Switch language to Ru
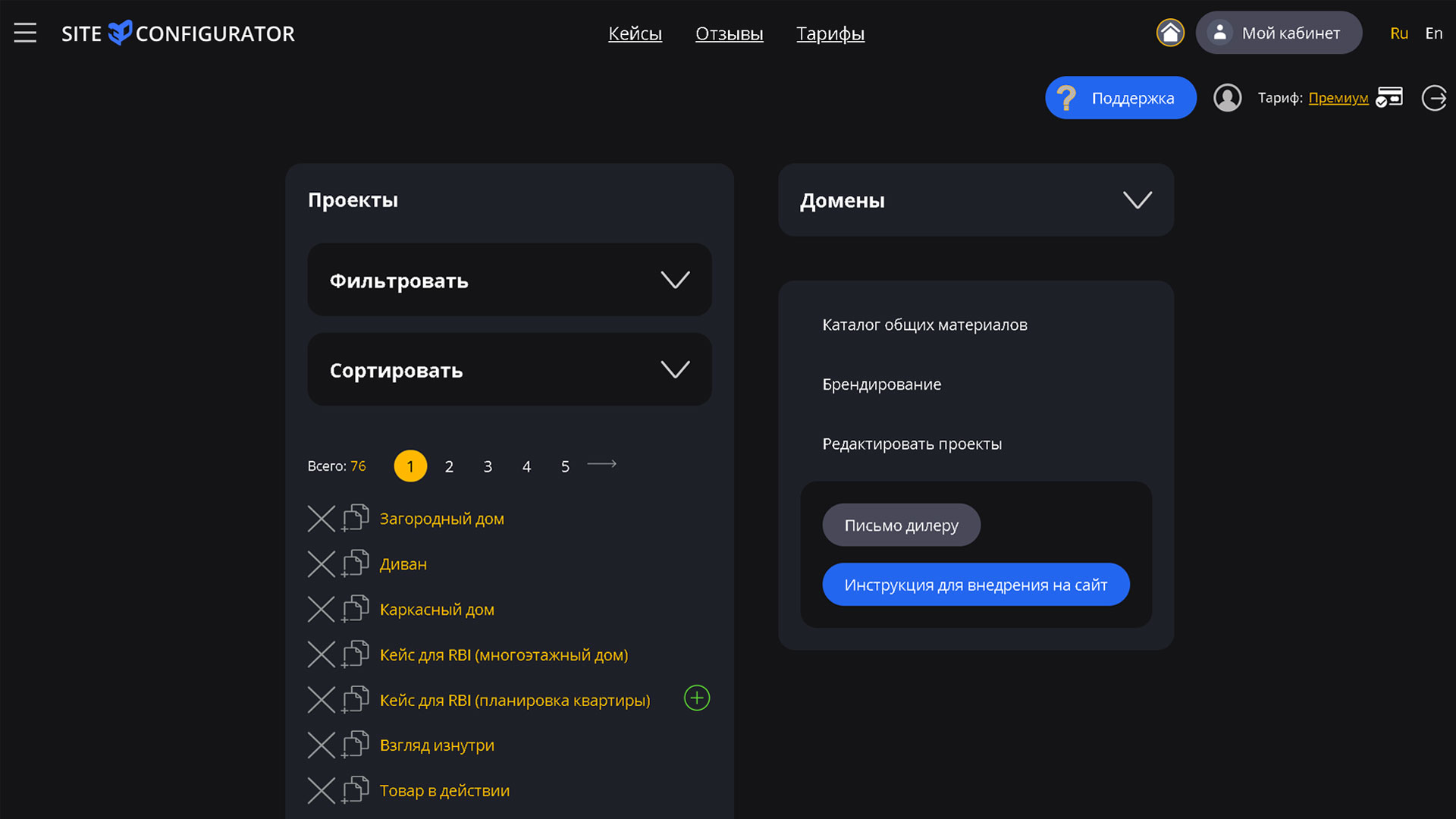The height and width of the screenshot is (819, 1456). pos(1398,33)
